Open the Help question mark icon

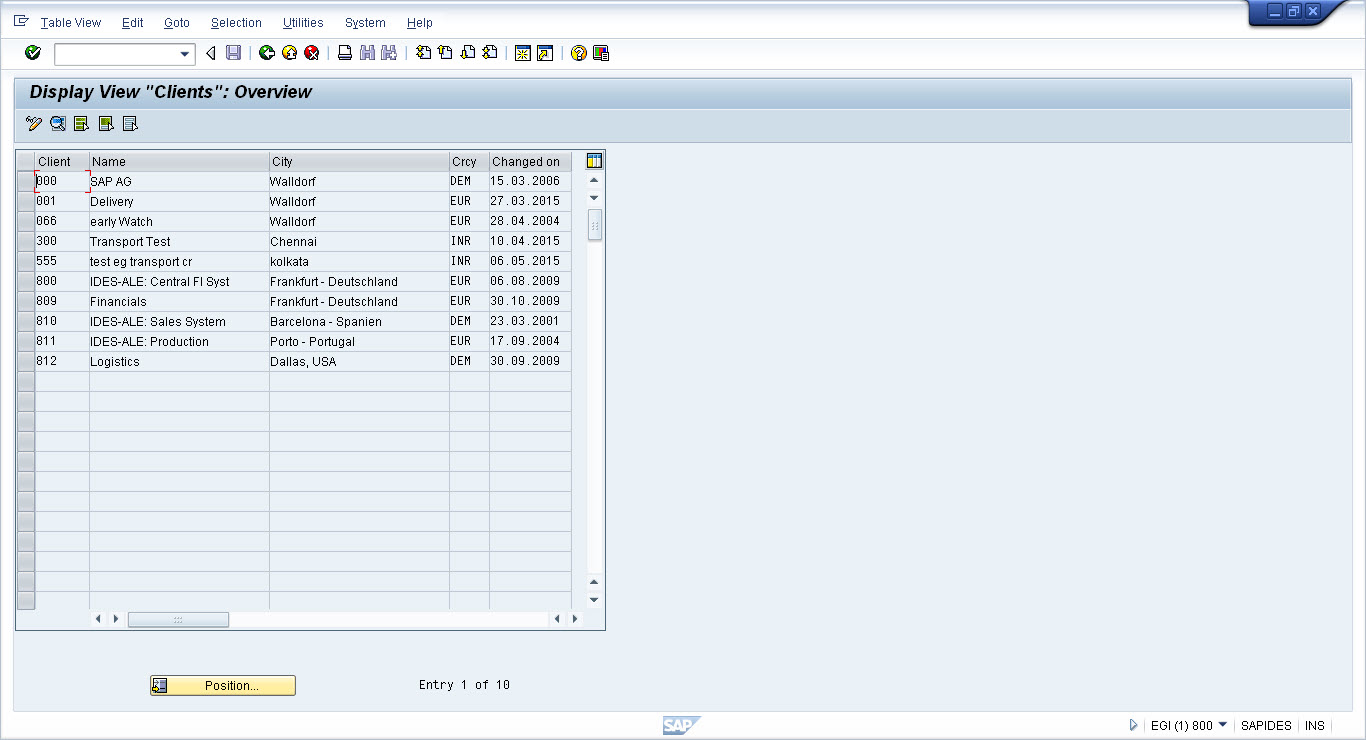click(578, 53)
